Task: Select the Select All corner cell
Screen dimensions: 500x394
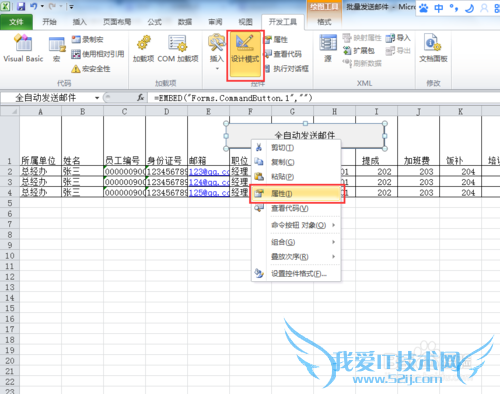Action: coord(10,111)
